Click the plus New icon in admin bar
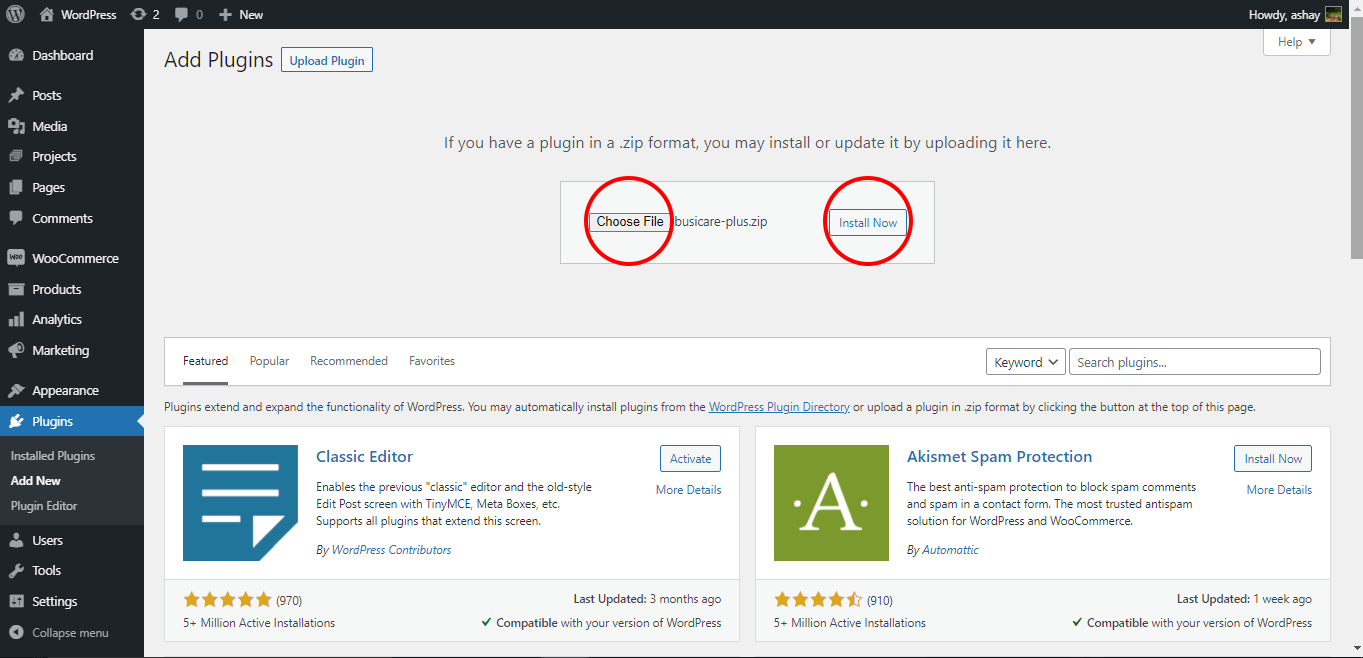 (x=225, y=15)
